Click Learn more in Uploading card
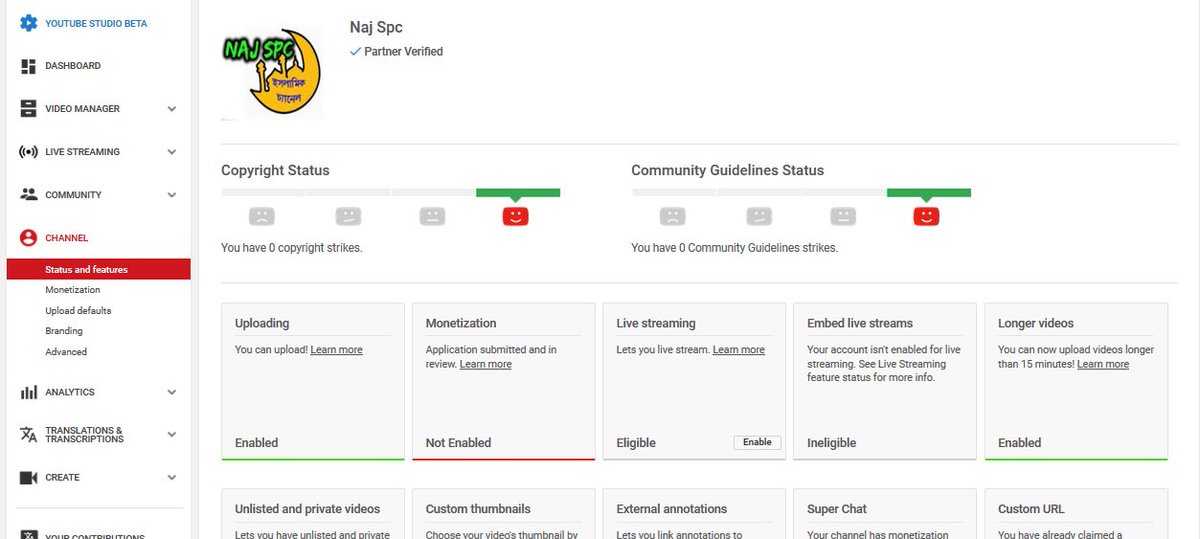 [336, 350]
